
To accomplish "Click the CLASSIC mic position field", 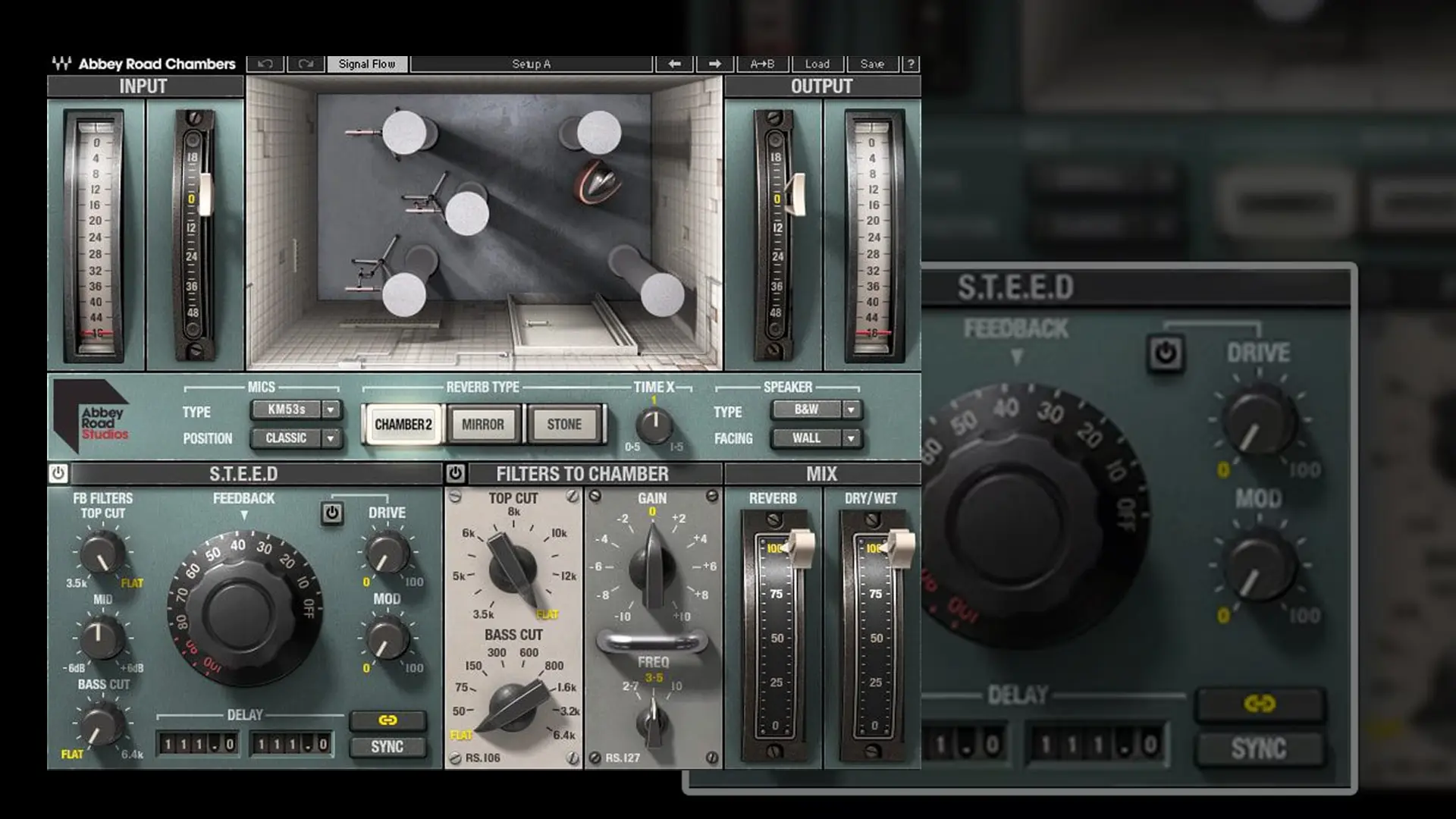I will (287, 438).
